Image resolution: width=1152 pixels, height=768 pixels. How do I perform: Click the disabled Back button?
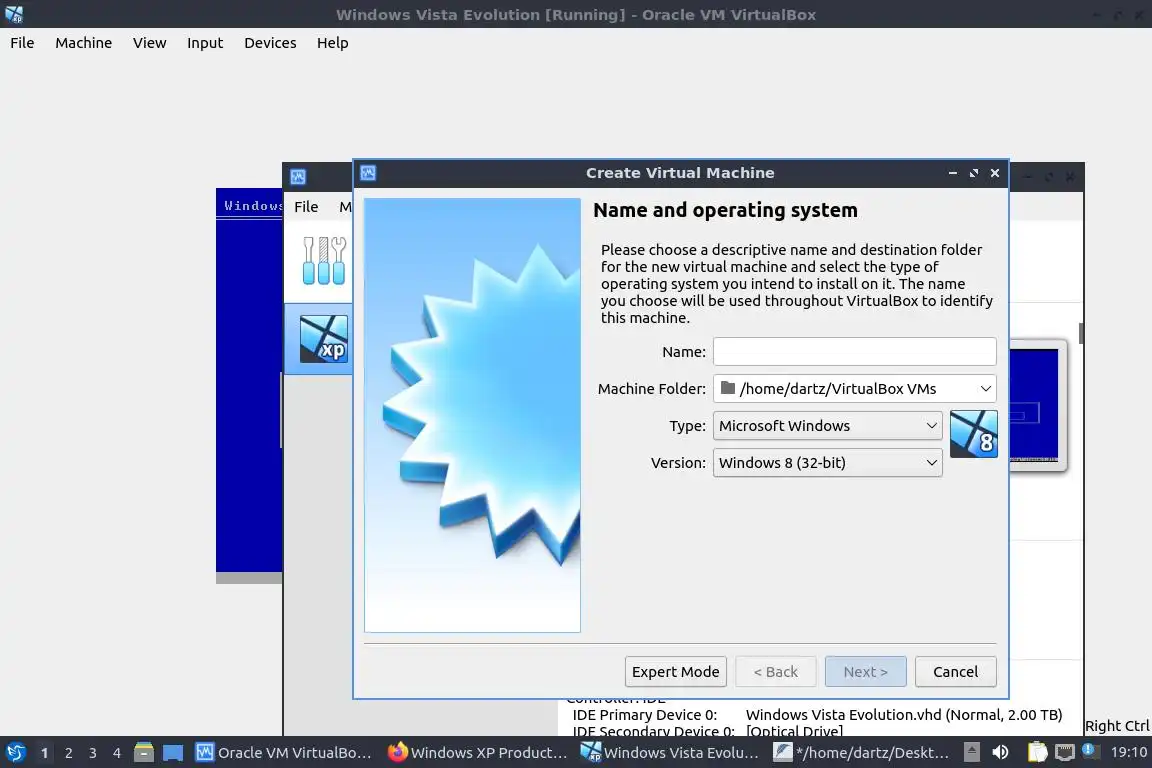coord(776,672)
